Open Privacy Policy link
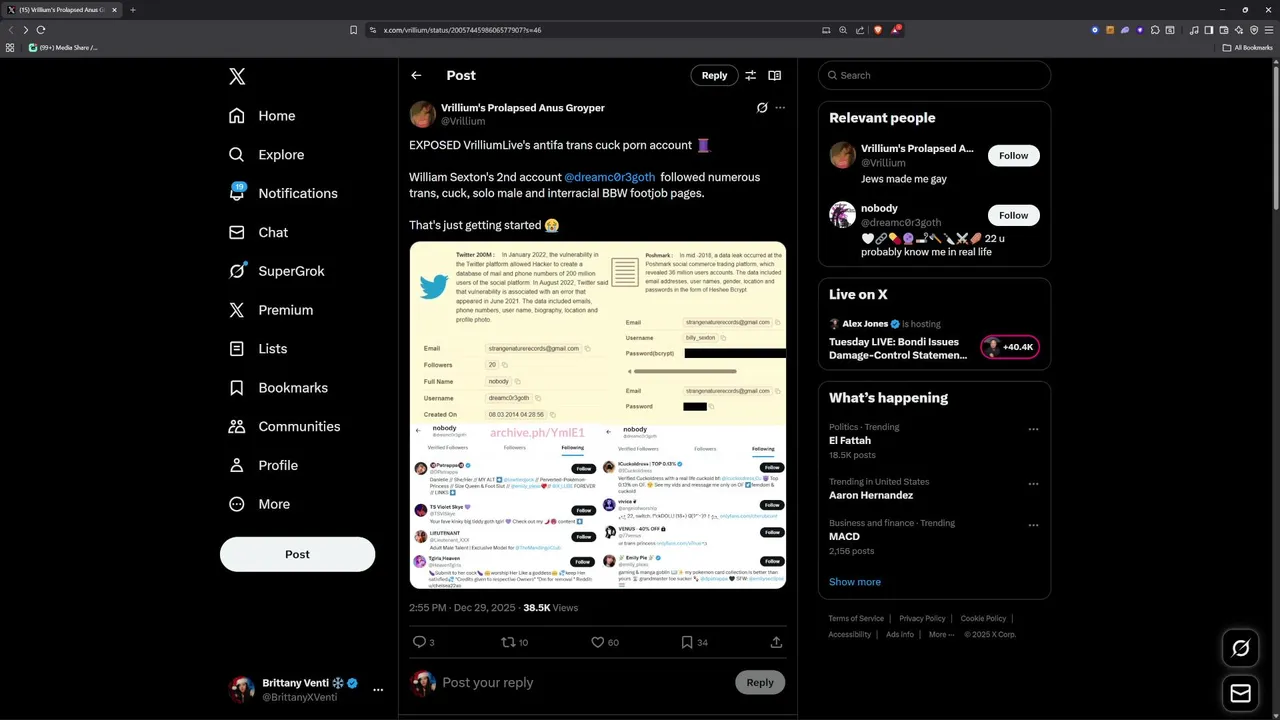 click(x=922, y=619)
